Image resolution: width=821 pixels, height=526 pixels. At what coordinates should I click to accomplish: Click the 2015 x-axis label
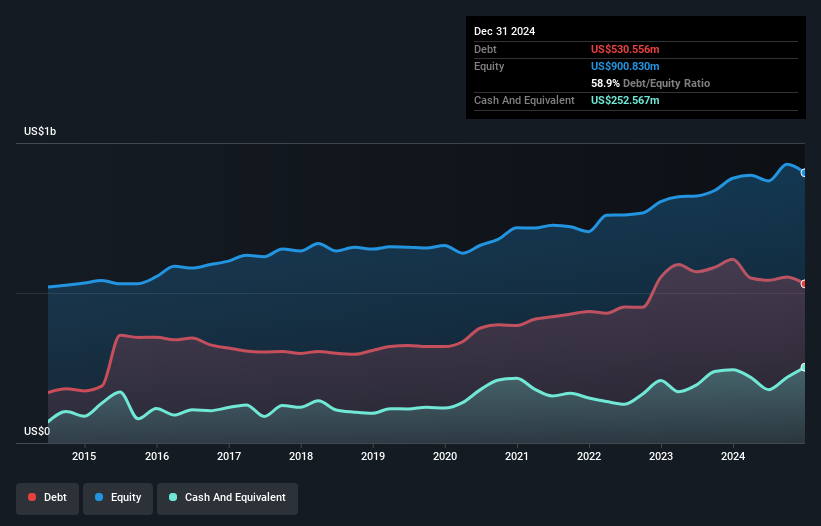[84, 456]
